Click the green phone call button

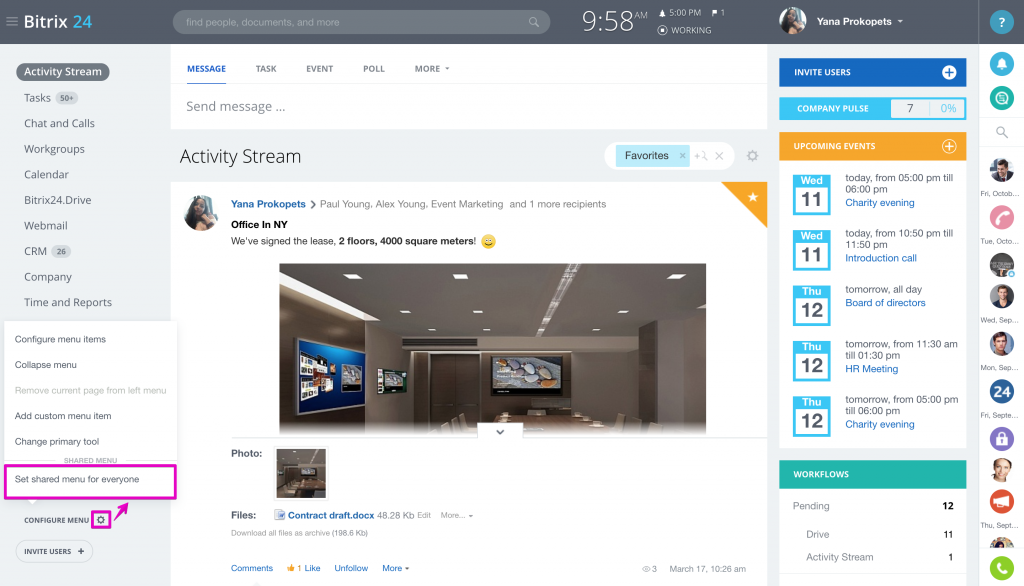[1001, 568]
